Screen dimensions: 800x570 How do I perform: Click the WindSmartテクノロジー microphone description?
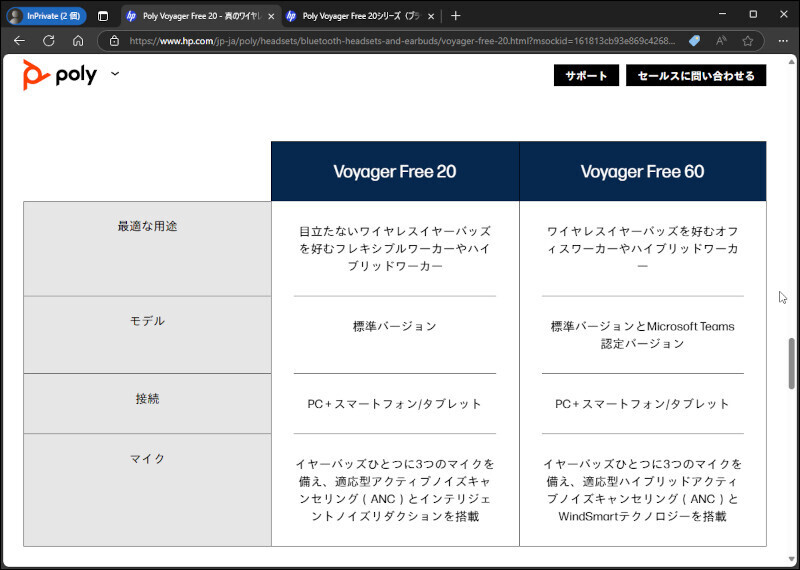tap(643, 490)
